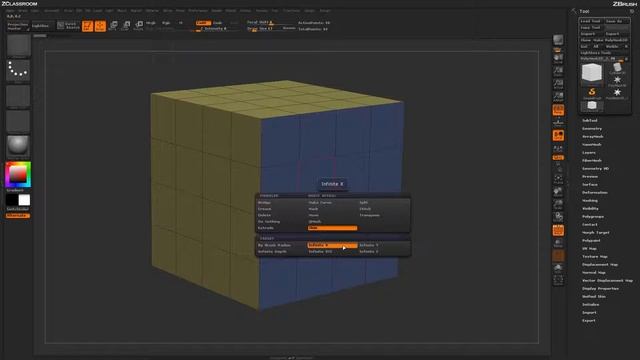Click the Scale view icon on right shelf
The image size is (640, 360).
pyautogui.click(x=558, y=204)
